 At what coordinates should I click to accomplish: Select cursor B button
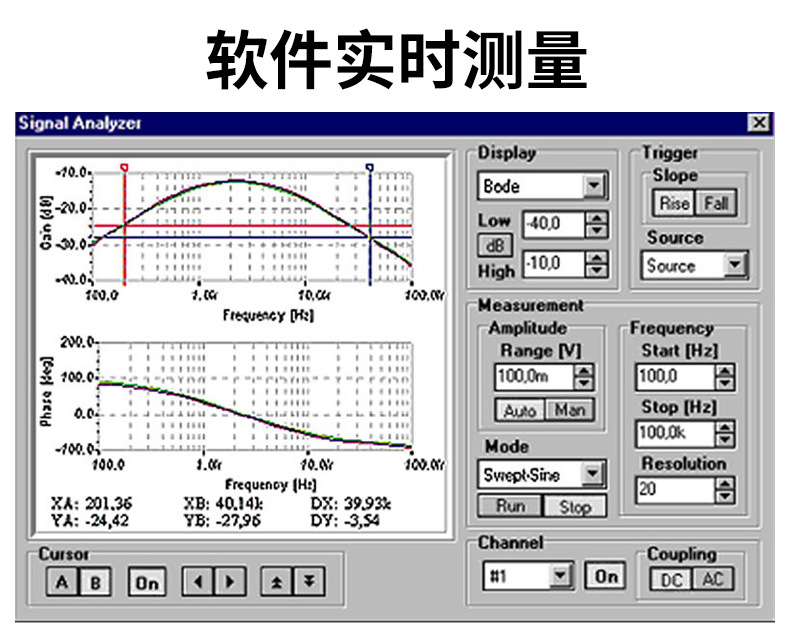coord(95,582)
